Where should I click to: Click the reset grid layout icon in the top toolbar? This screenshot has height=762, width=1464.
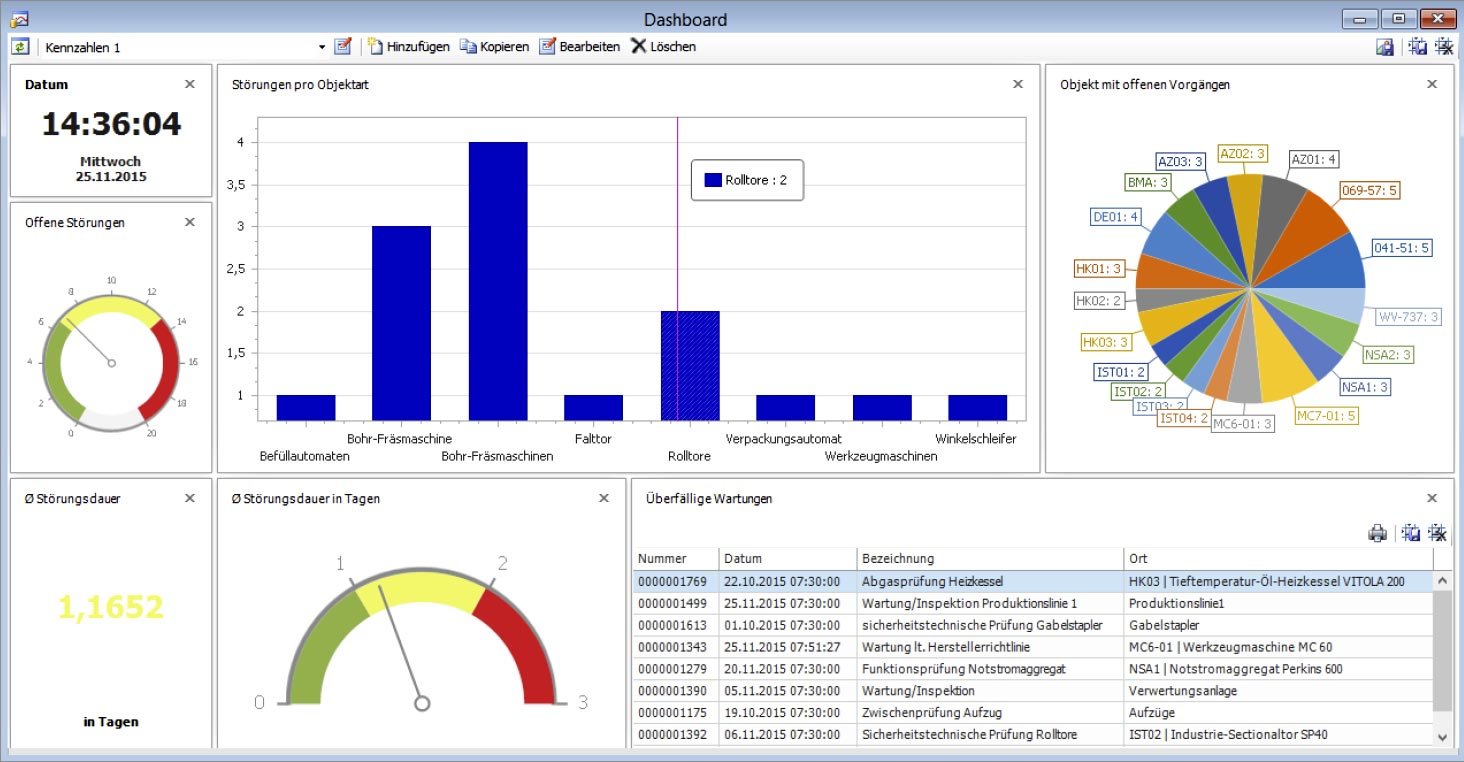tap(1444, 46)
